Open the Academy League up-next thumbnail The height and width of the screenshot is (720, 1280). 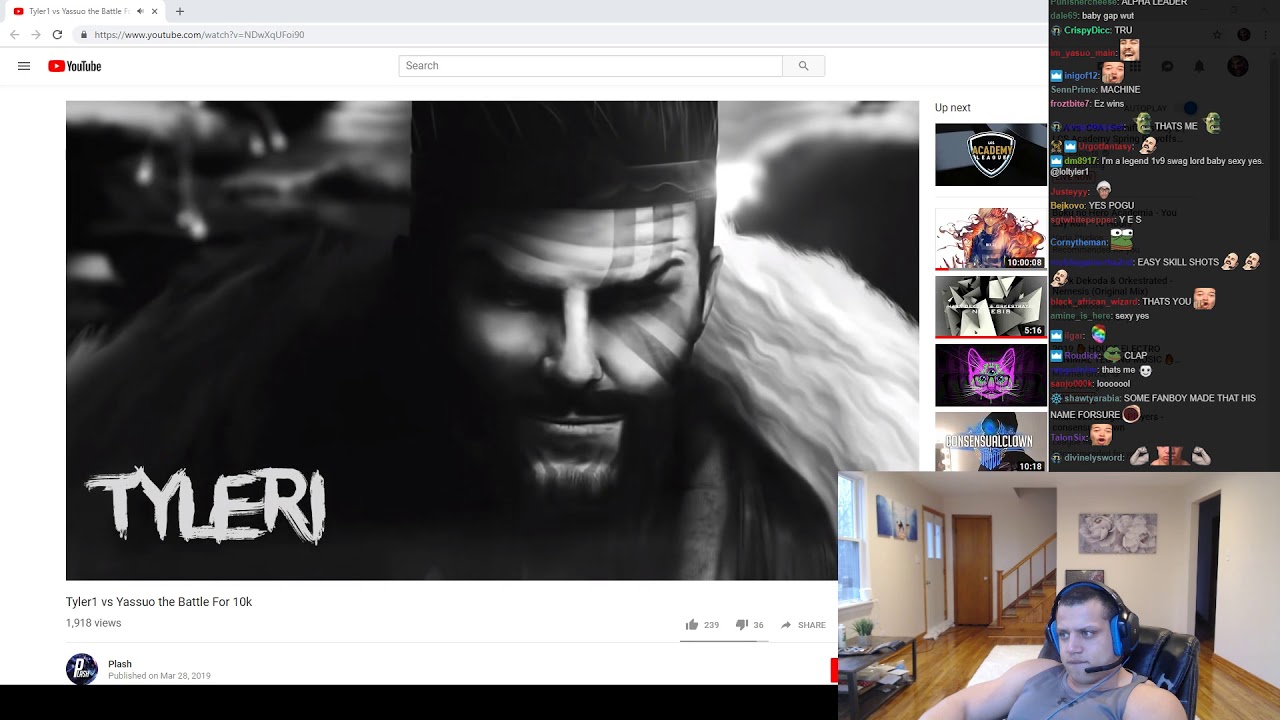991,155
